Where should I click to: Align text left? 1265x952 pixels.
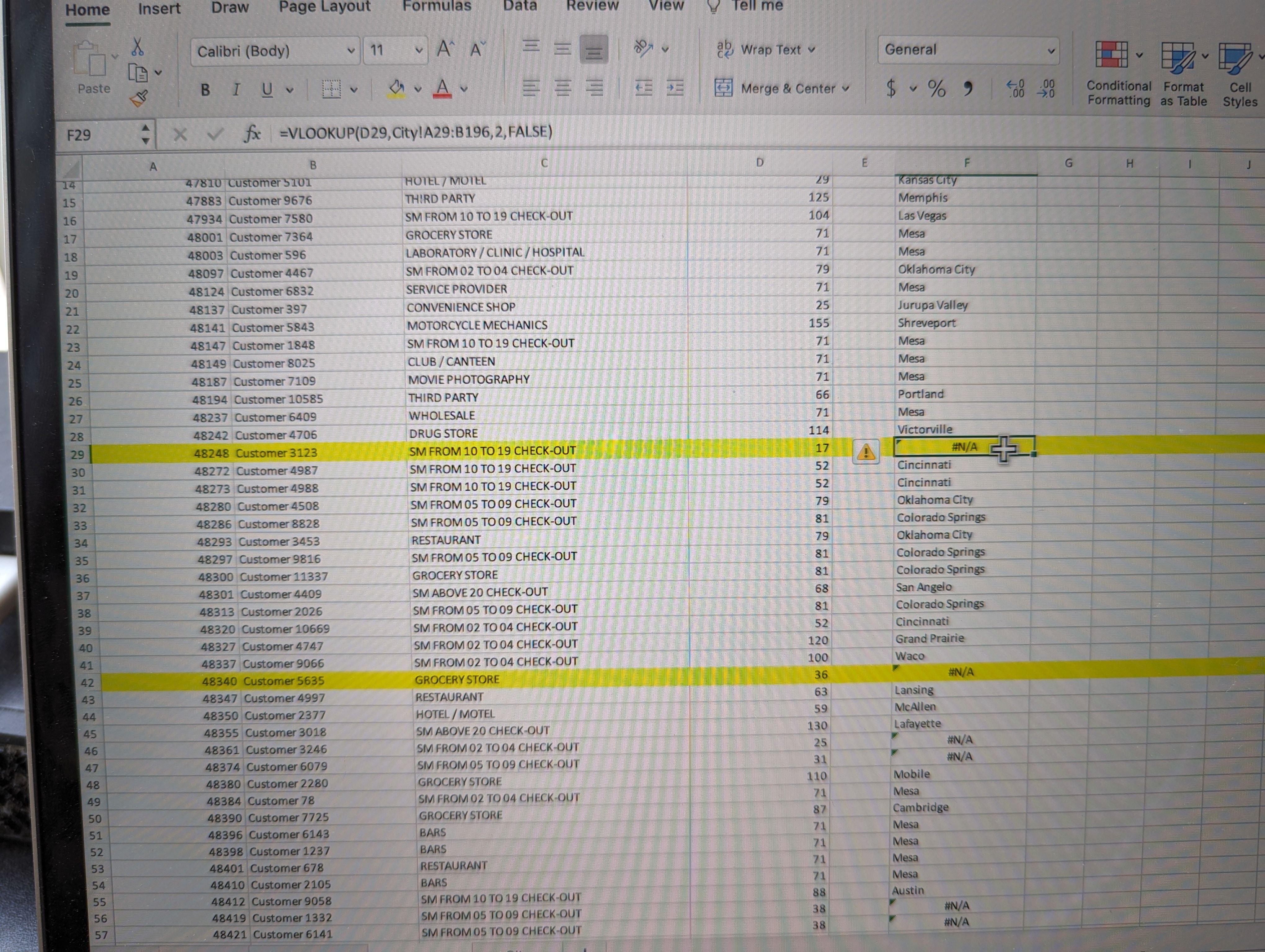(x=531, y=88)
